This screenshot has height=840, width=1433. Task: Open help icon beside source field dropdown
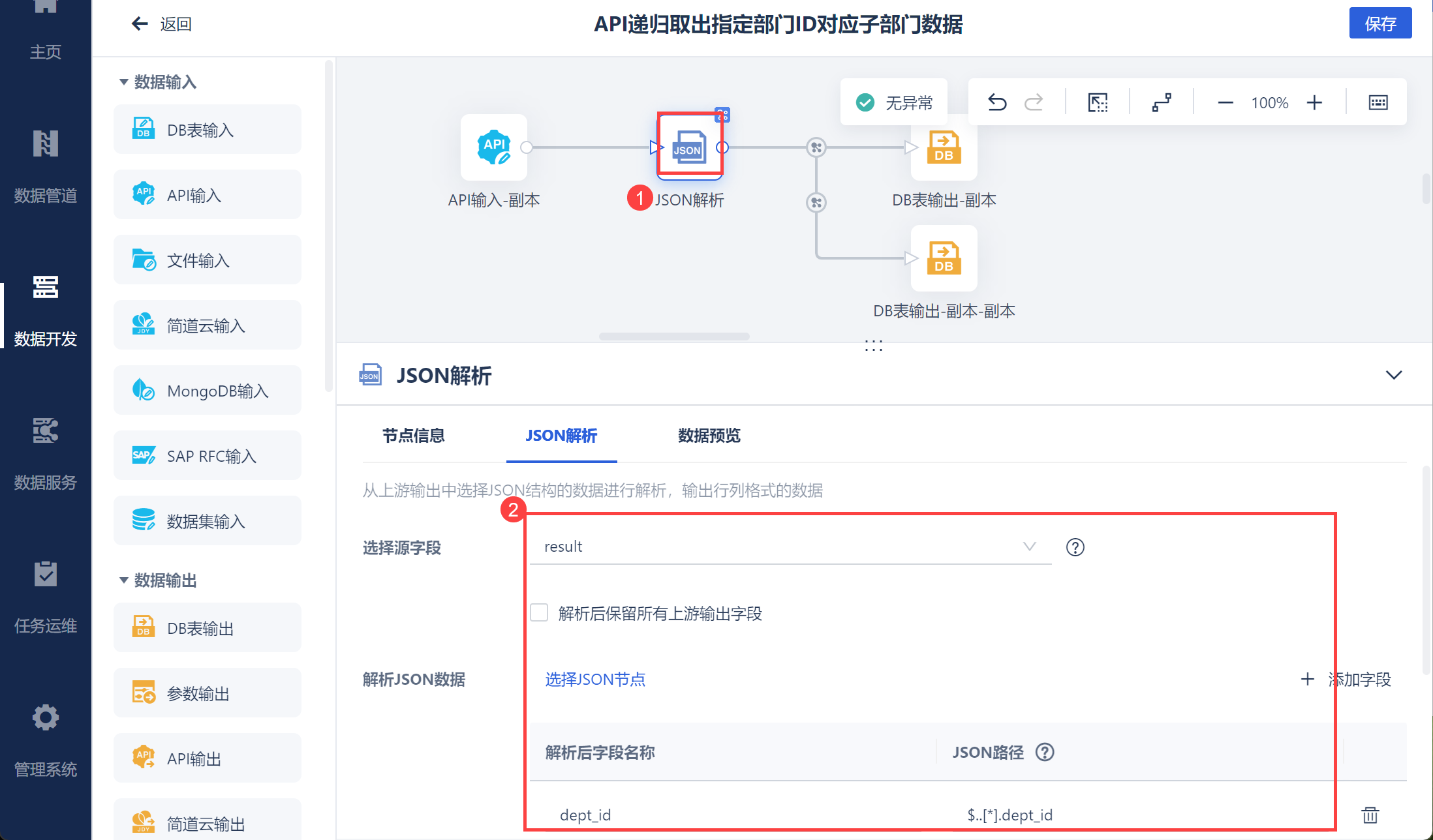(x=1075, y=547)
